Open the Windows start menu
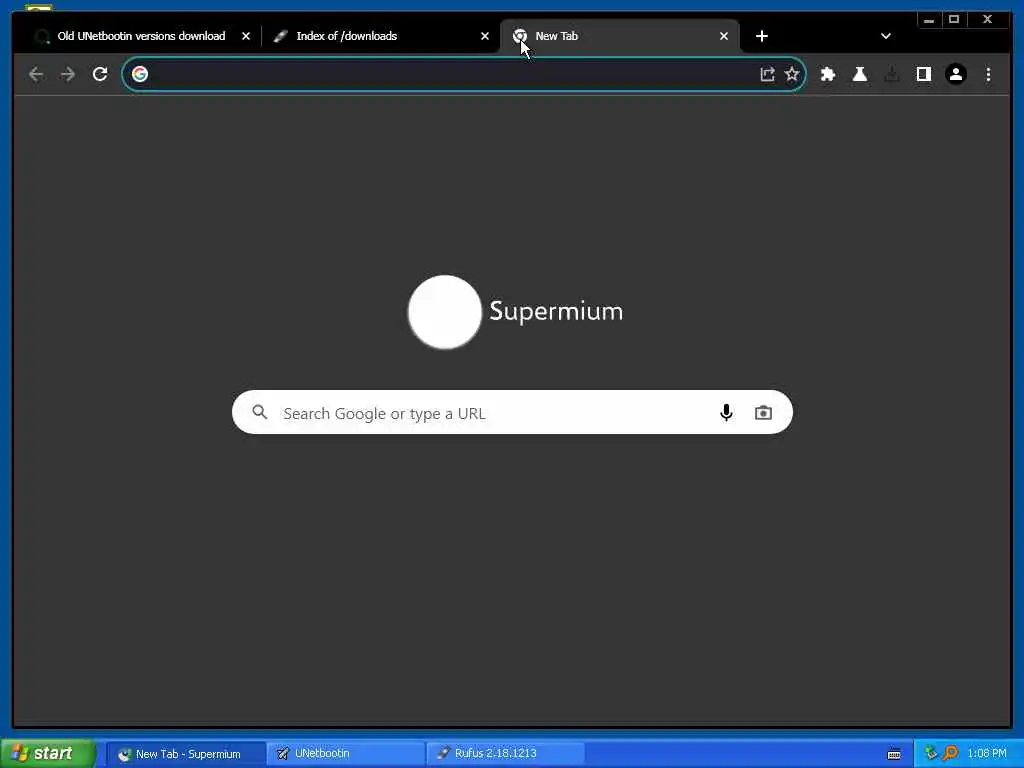 click(x=48, y=753)
